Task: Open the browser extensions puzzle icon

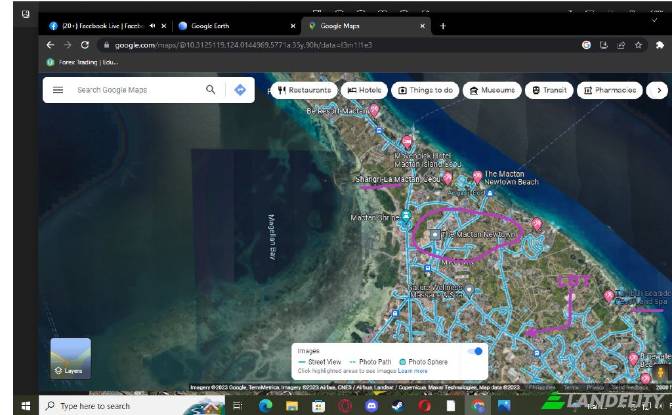Action: coord(659,45)
